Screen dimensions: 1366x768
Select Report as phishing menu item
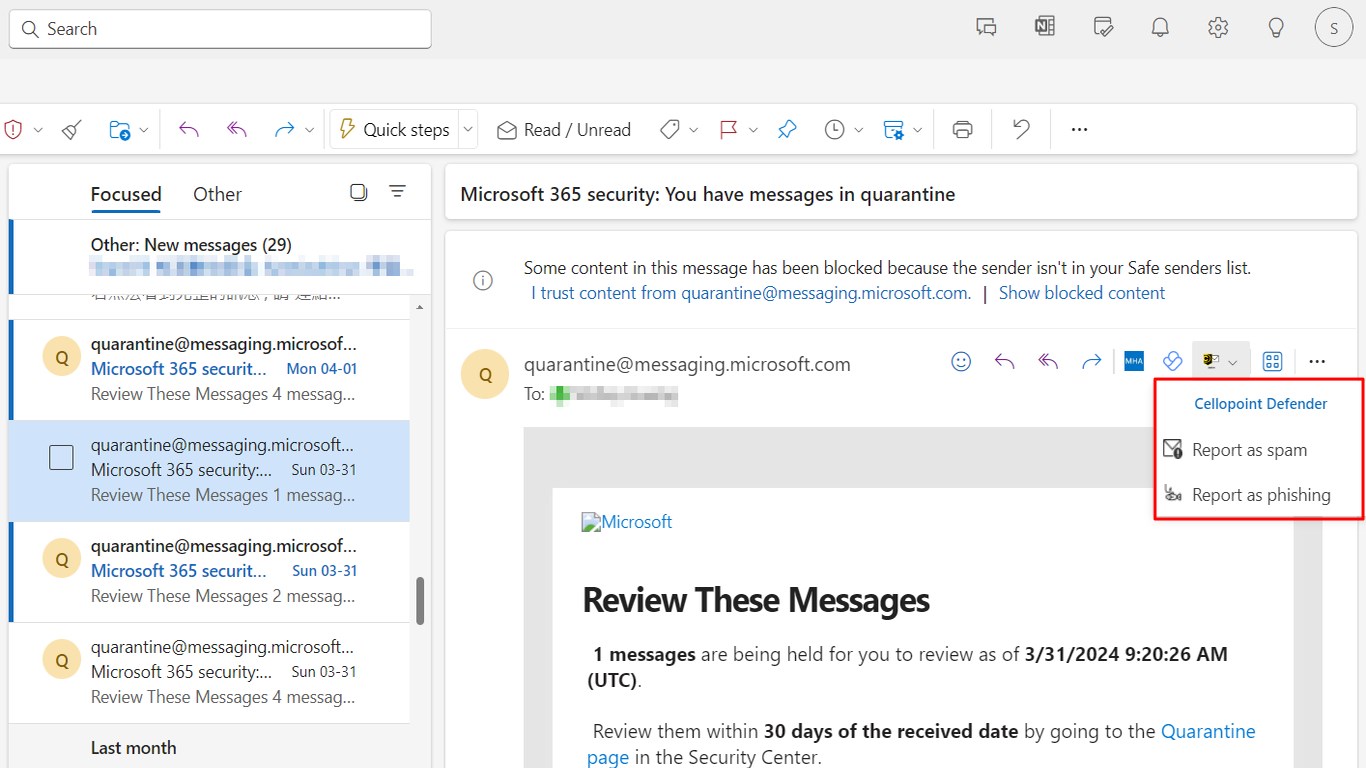pos(1258,495)
